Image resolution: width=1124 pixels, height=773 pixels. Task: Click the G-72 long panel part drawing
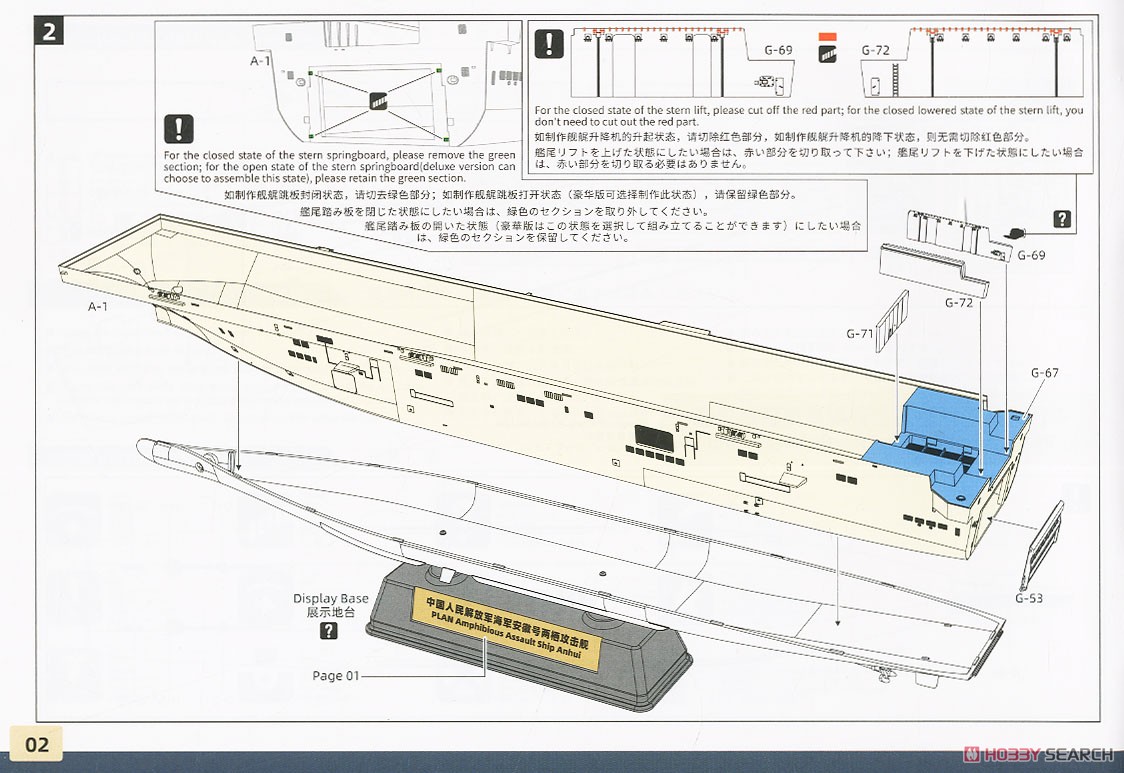tap(935, 270)
